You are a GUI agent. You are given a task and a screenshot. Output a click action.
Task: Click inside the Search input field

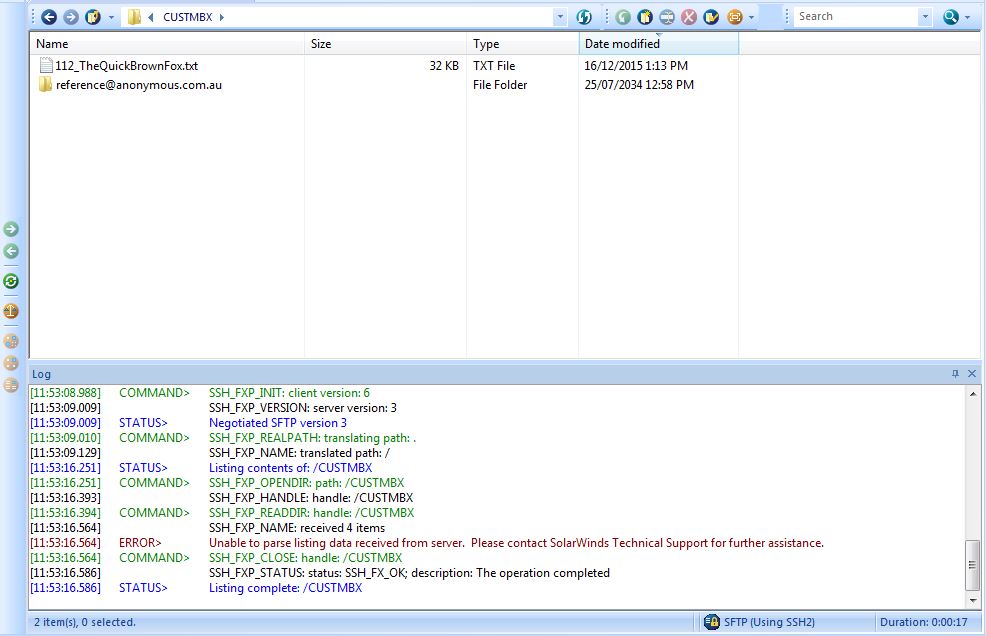[856, 17]
